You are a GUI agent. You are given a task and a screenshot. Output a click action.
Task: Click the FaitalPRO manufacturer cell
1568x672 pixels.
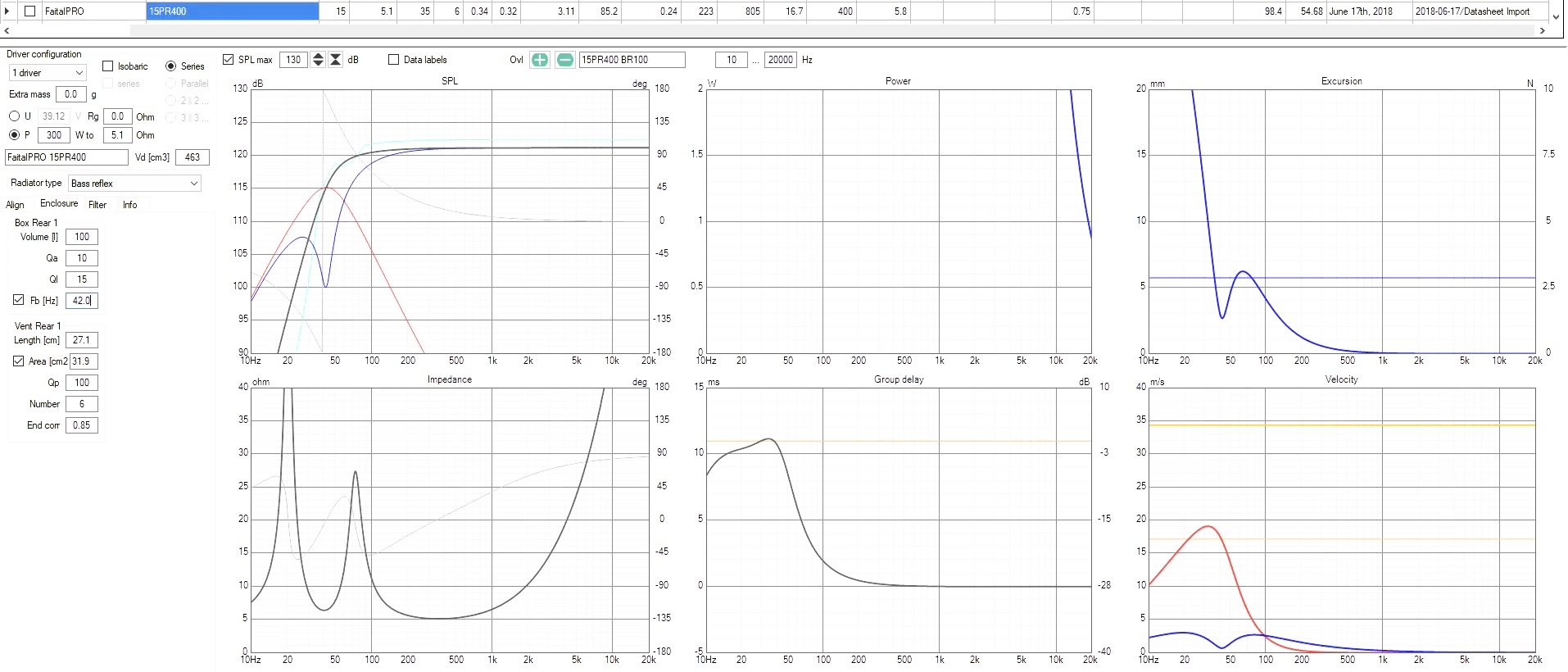point(93,11)
